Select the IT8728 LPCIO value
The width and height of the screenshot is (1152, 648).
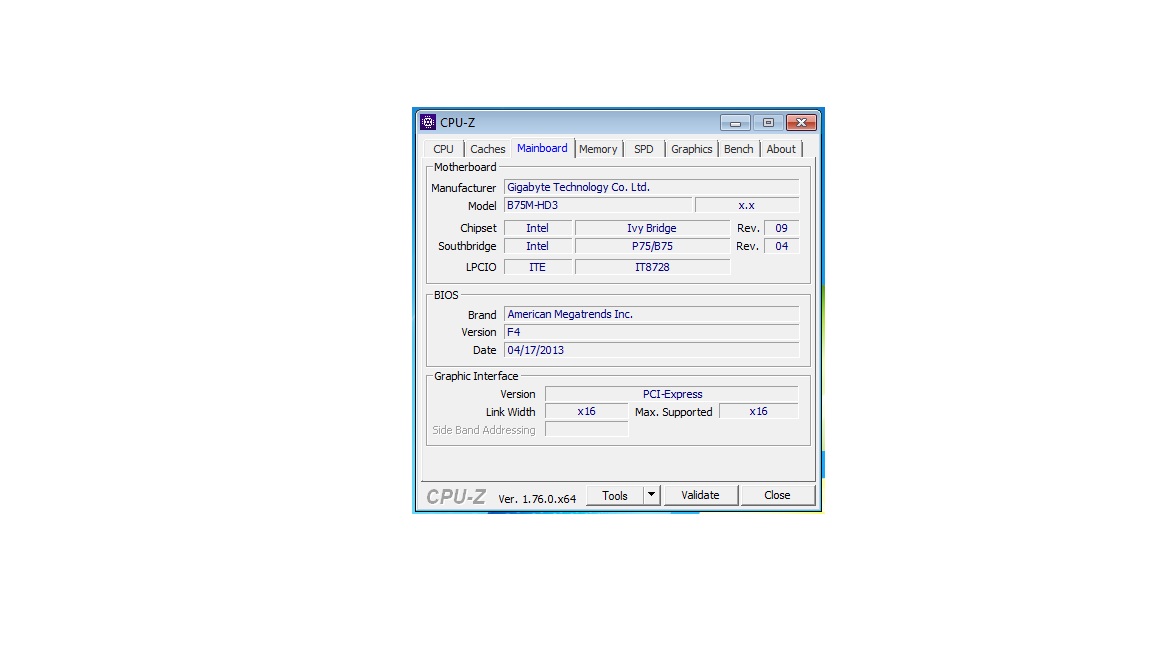pos(652,267)
